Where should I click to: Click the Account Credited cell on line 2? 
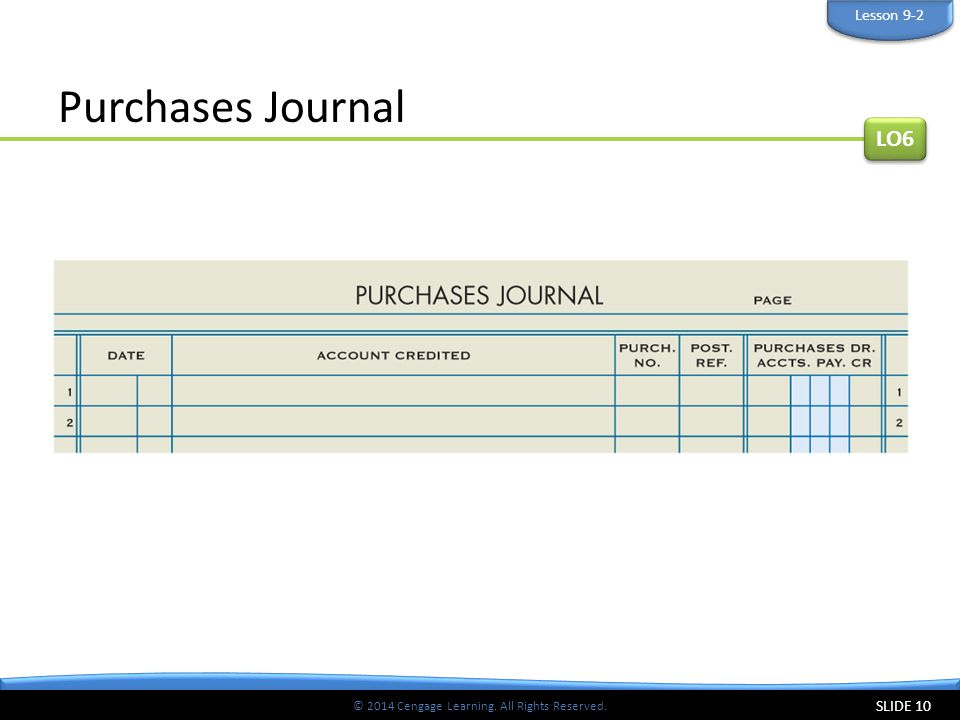[x=393, y=421]
